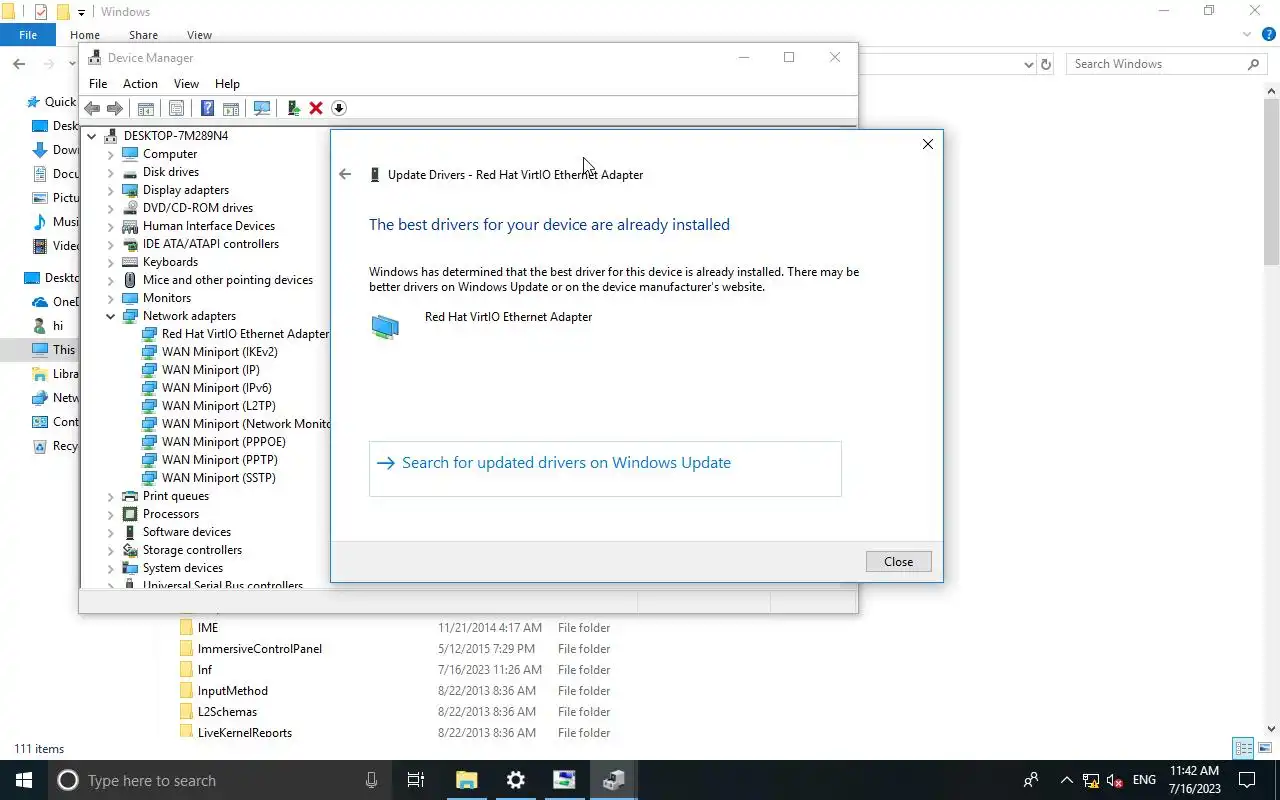Collapse the Network adapters node
Screen dimensions: 1280x800
click(x=111, y=316)
